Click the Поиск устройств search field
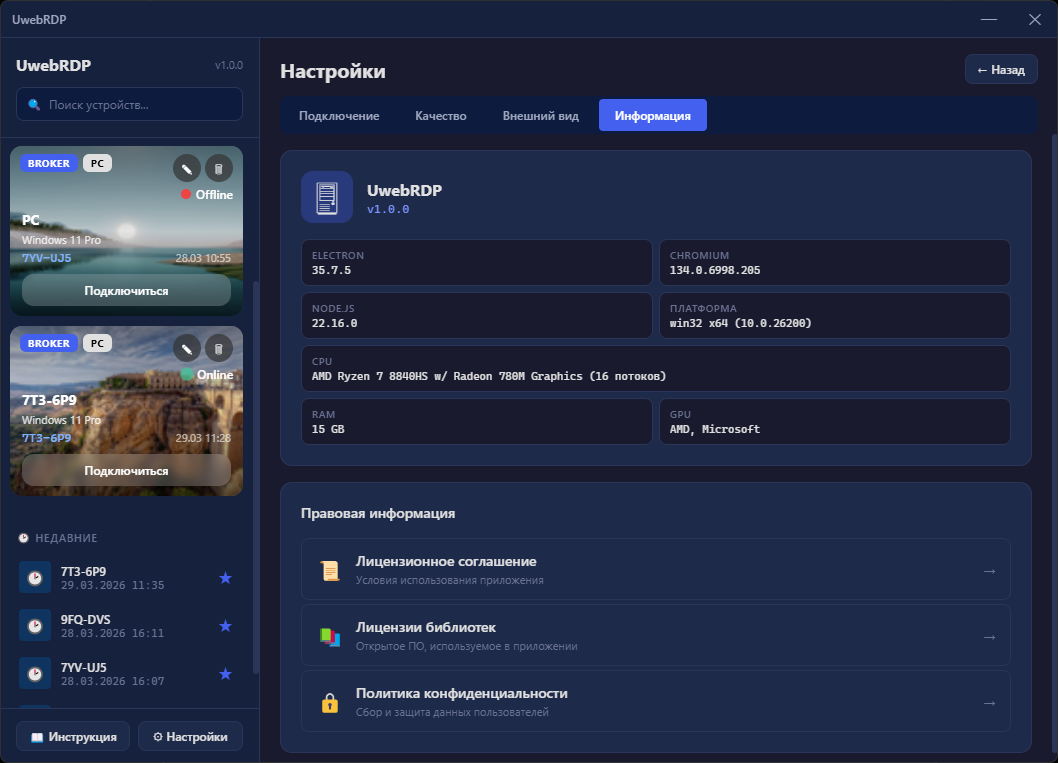This screenshot has height=763, width=1058. [130, 104]
